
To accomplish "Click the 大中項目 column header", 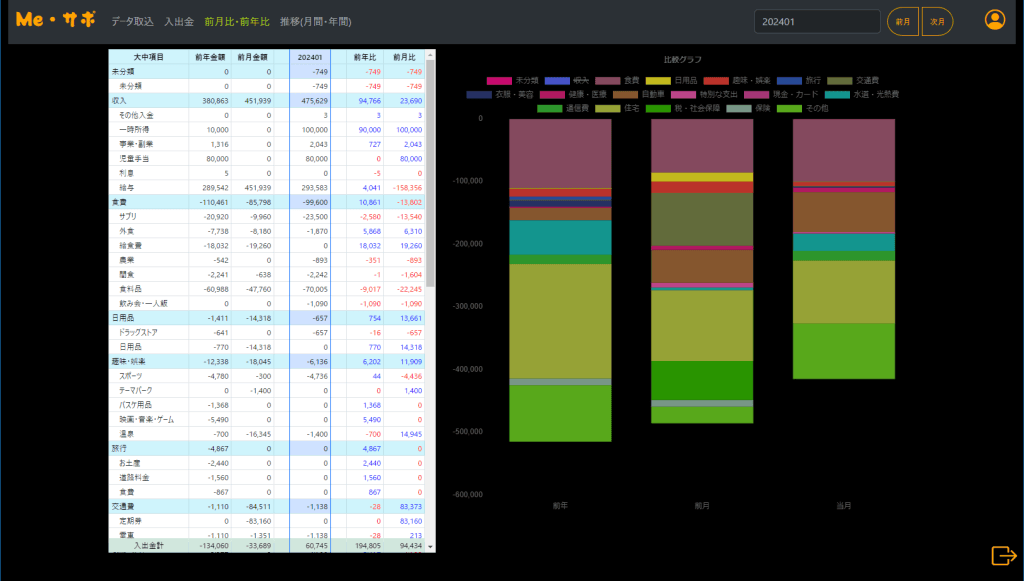I will pos(149,57).
